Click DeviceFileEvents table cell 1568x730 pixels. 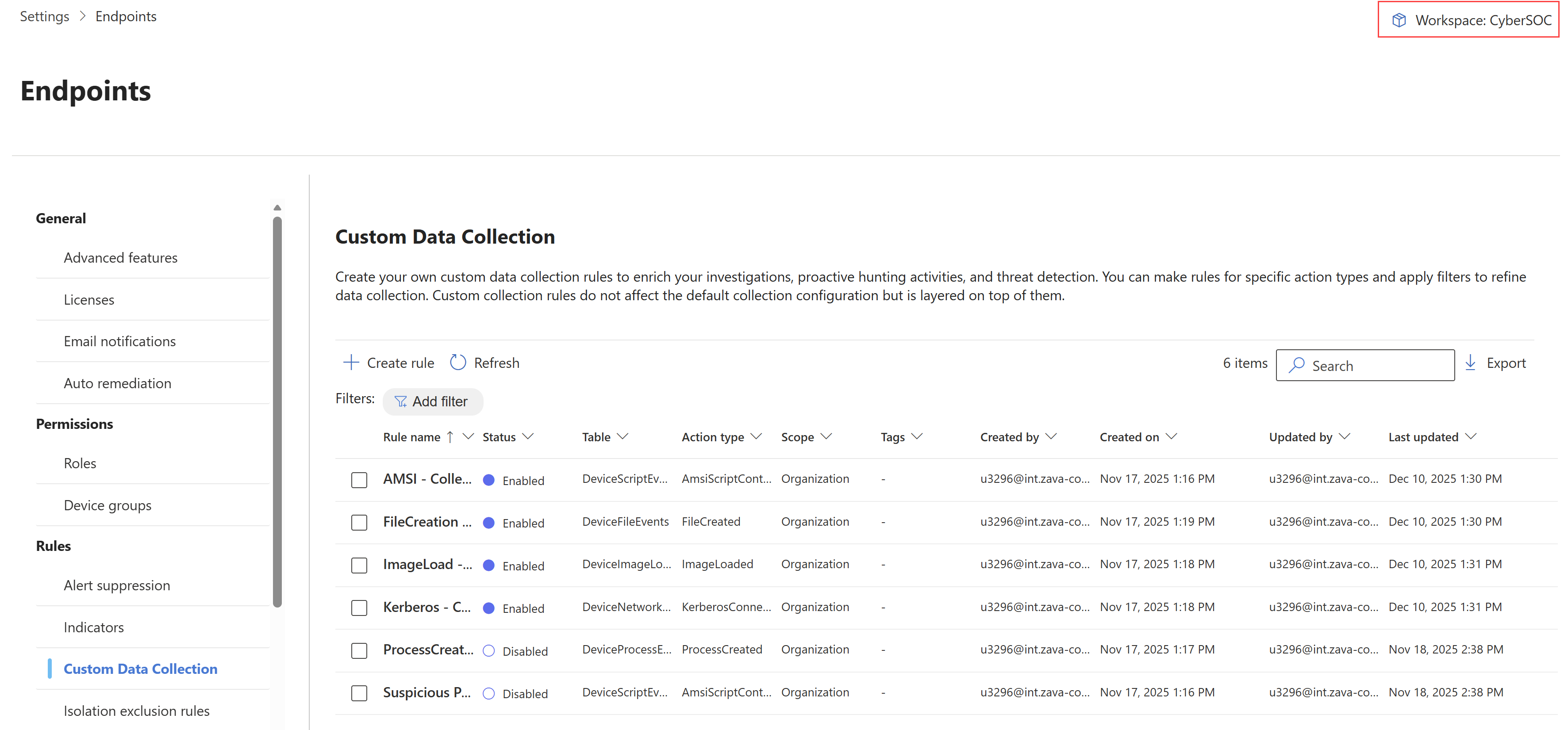(x=626, y=521)
